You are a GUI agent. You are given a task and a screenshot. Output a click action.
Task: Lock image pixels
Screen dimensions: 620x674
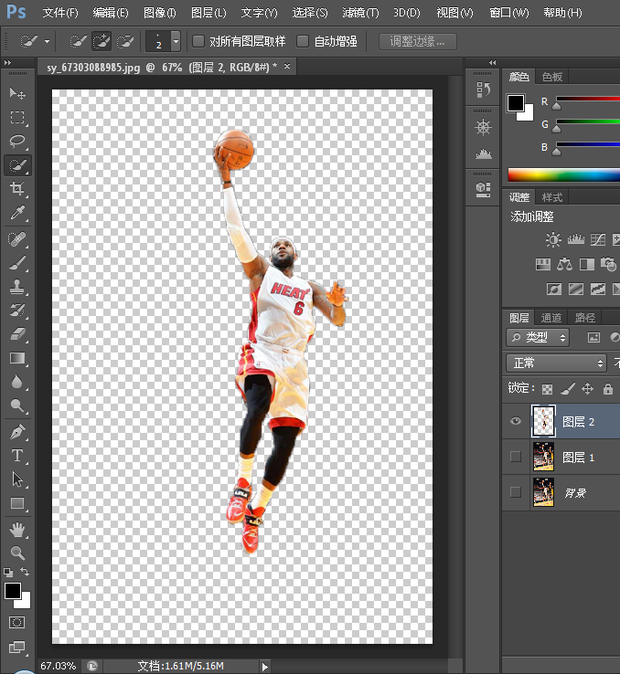click(x=568, y=389)
